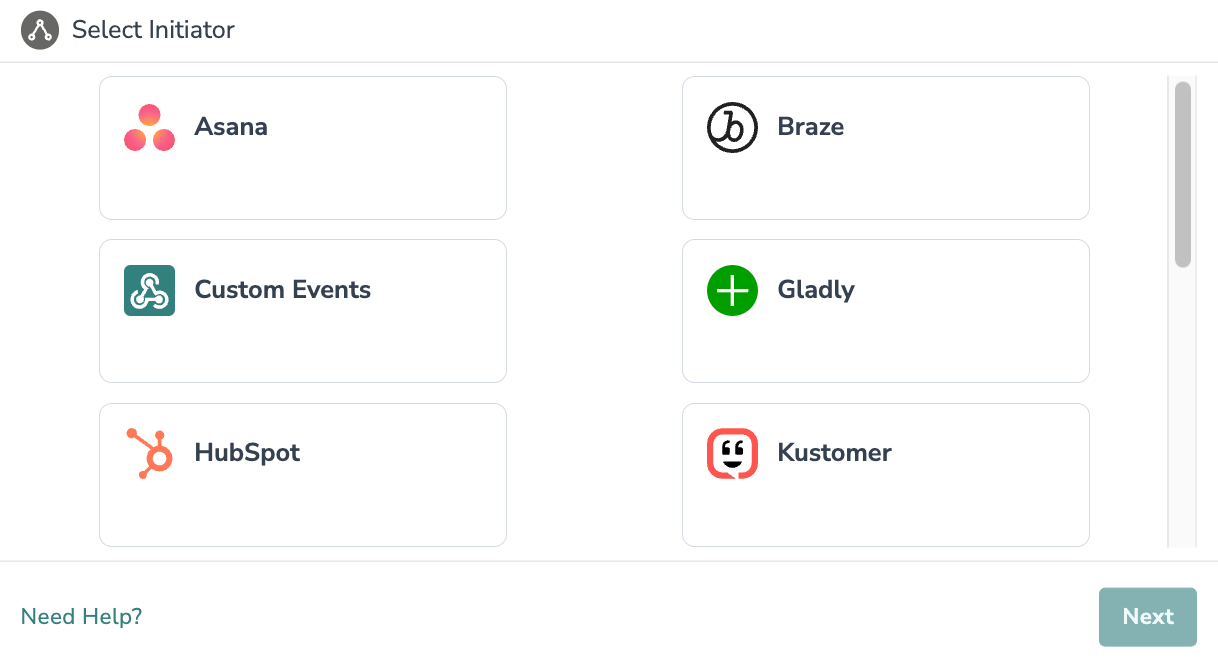Click the Custom Events webhook icon
1218x668 pixels.
pos(149,290)
